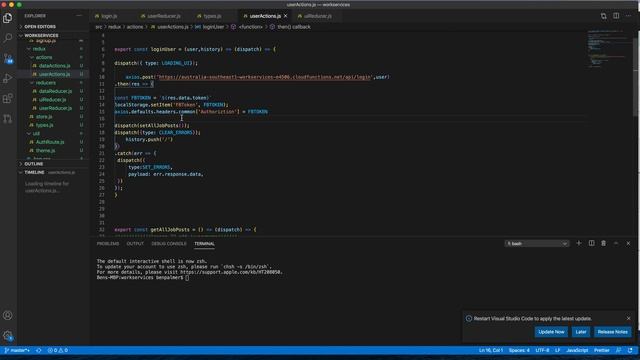This screenshot has width=640, height=360.
Task: Collapse the redux folder
Action: [39, 49]
